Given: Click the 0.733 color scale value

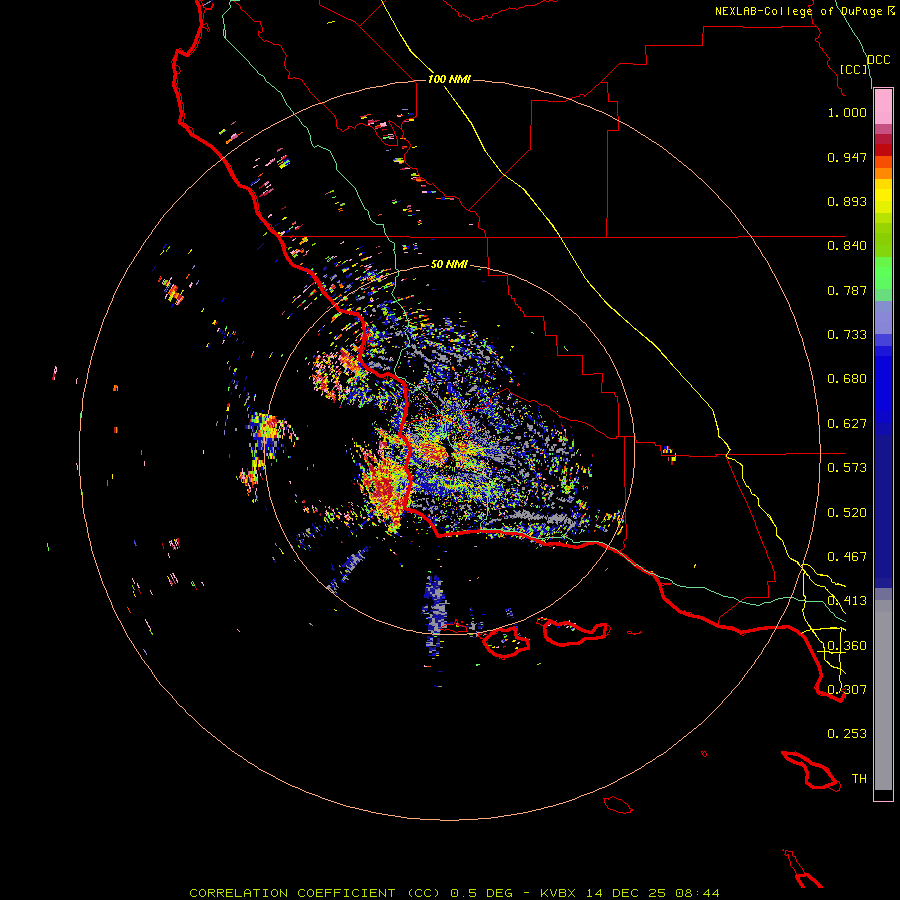Looking at the screenshot, I should point(847,335).
